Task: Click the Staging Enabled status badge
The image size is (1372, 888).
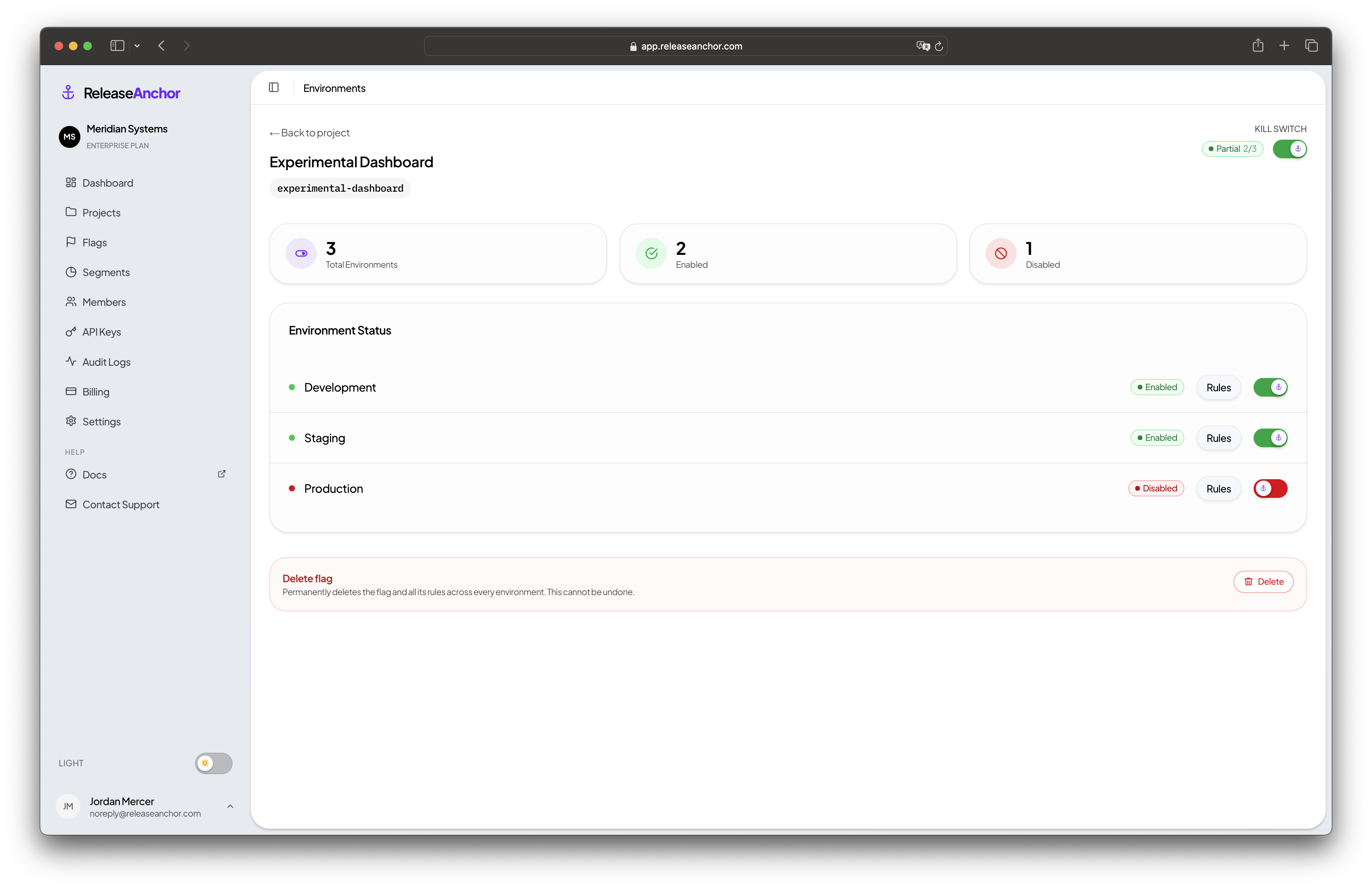Action: coord(1157,438)
